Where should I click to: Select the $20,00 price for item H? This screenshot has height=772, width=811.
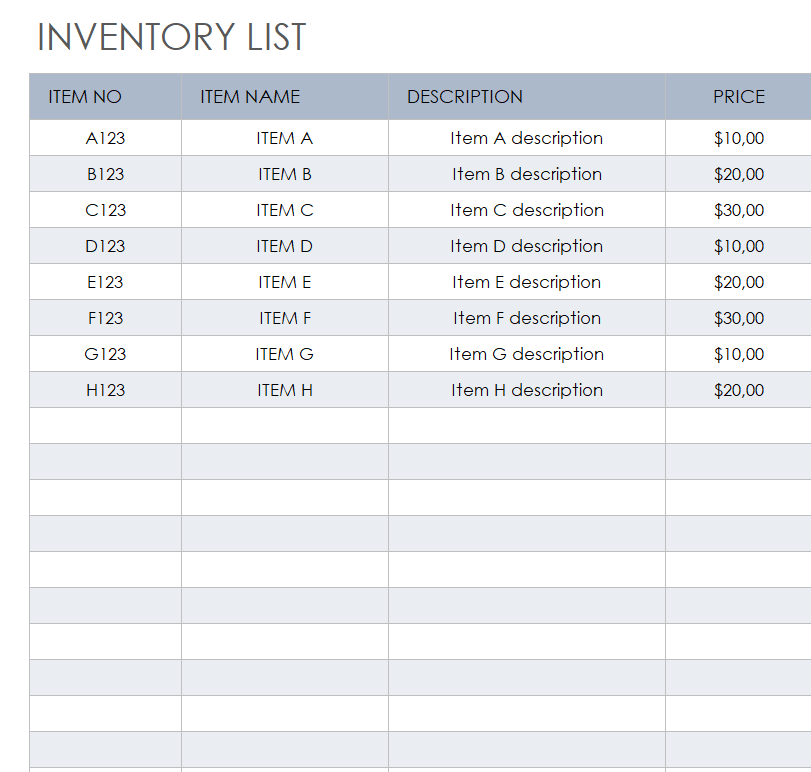[739, 390]
